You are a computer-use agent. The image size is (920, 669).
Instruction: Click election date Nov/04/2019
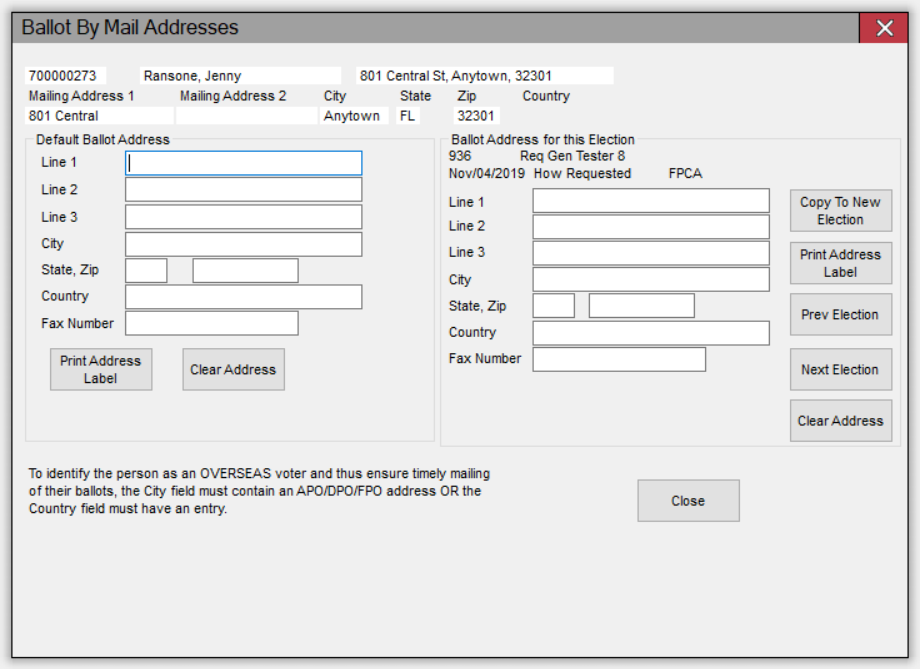point(486,174)
